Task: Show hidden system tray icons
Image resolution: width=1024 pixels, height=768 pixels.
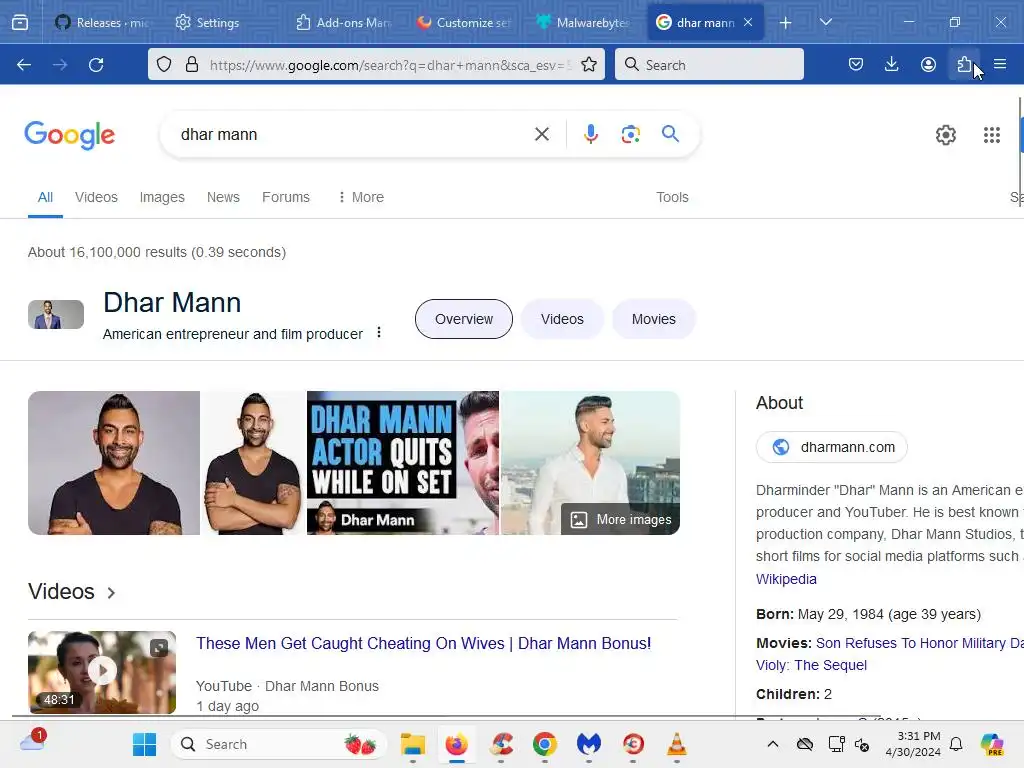Action: (x=773, y=744)
